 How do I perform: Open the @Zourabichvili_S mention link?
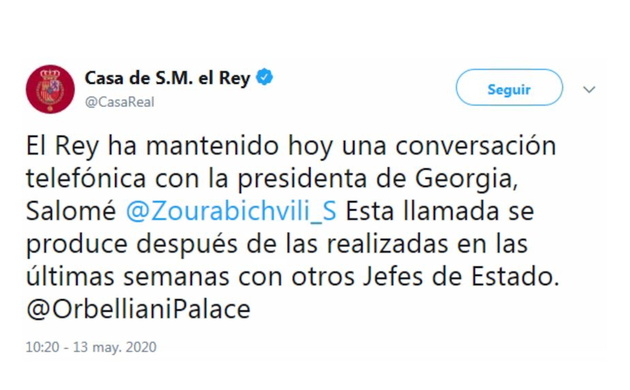(231, 211)
